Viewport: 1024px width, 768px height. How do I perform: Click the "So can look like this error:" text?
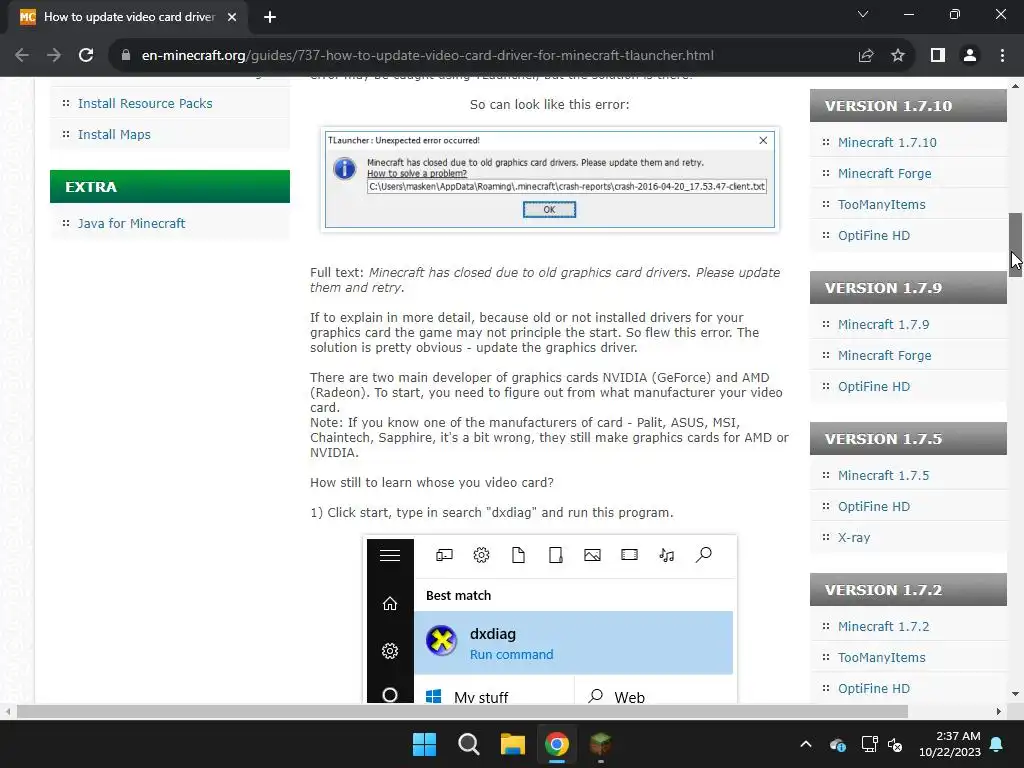[x=550, y=104]
